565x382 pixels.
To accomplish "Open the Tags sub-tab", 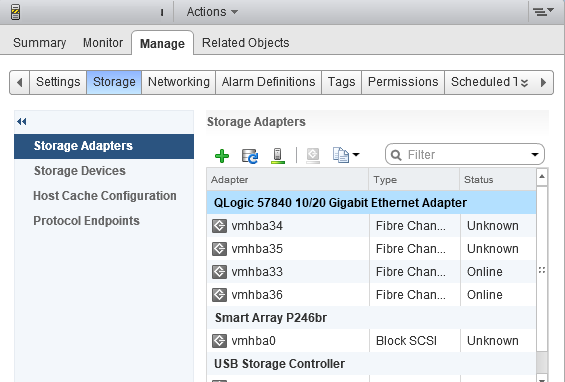I will 341,82.
